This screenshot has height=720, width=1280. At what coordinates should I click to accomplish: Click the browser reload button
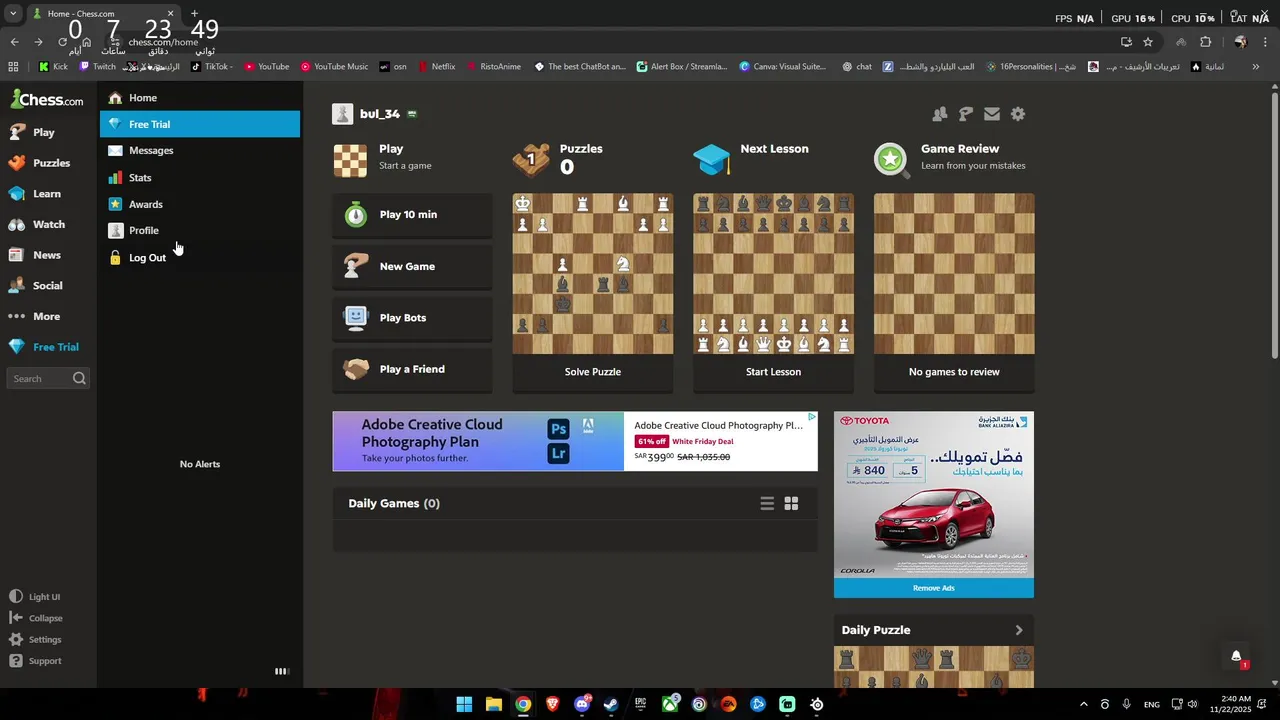pos(62,42)
